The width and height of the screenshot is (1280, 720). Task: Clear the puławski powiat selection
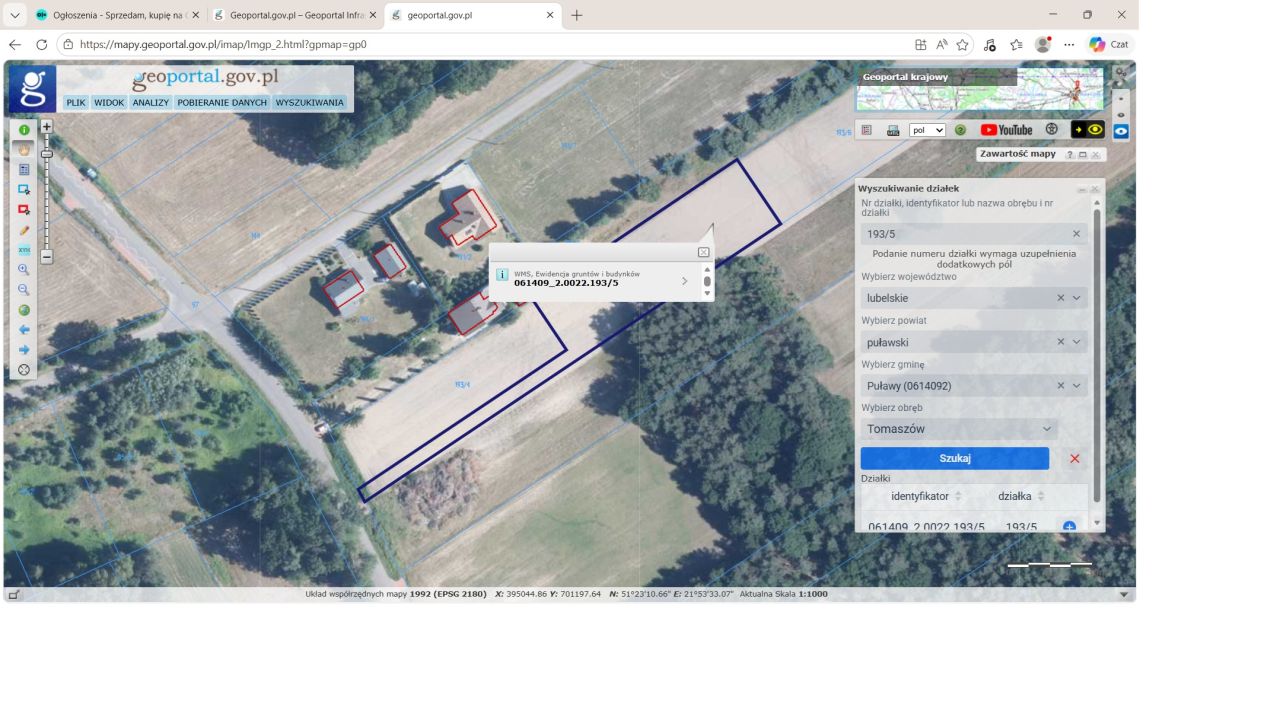1061,342
